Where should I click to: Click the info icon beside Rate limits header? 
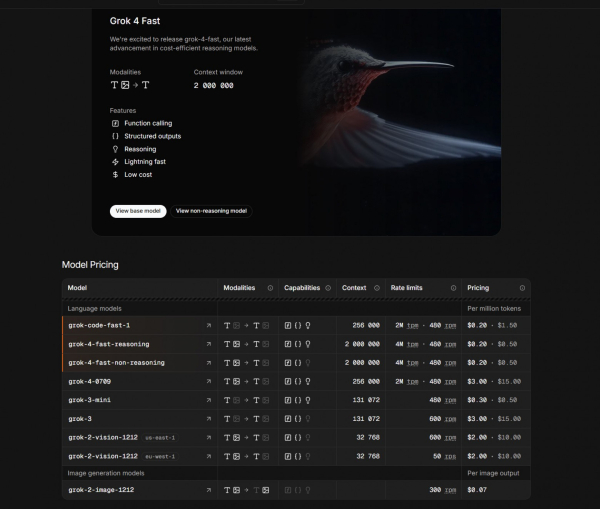tap(453, 288)
